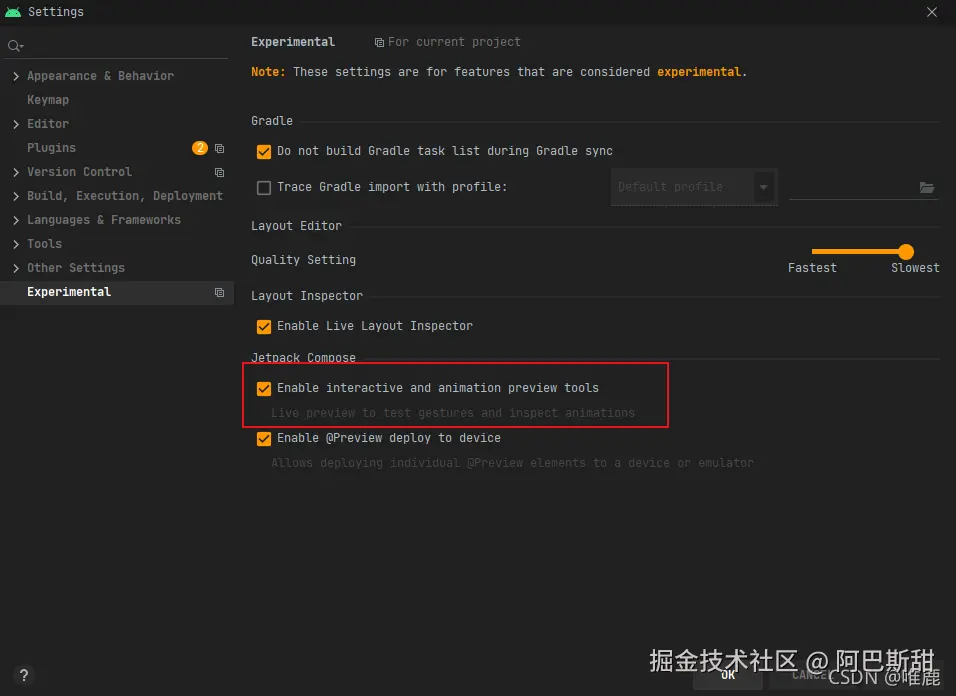Click the 'For current project' icon next to Experimental header
Viewport: 956px width, 696px height.
tap(381, 41)
